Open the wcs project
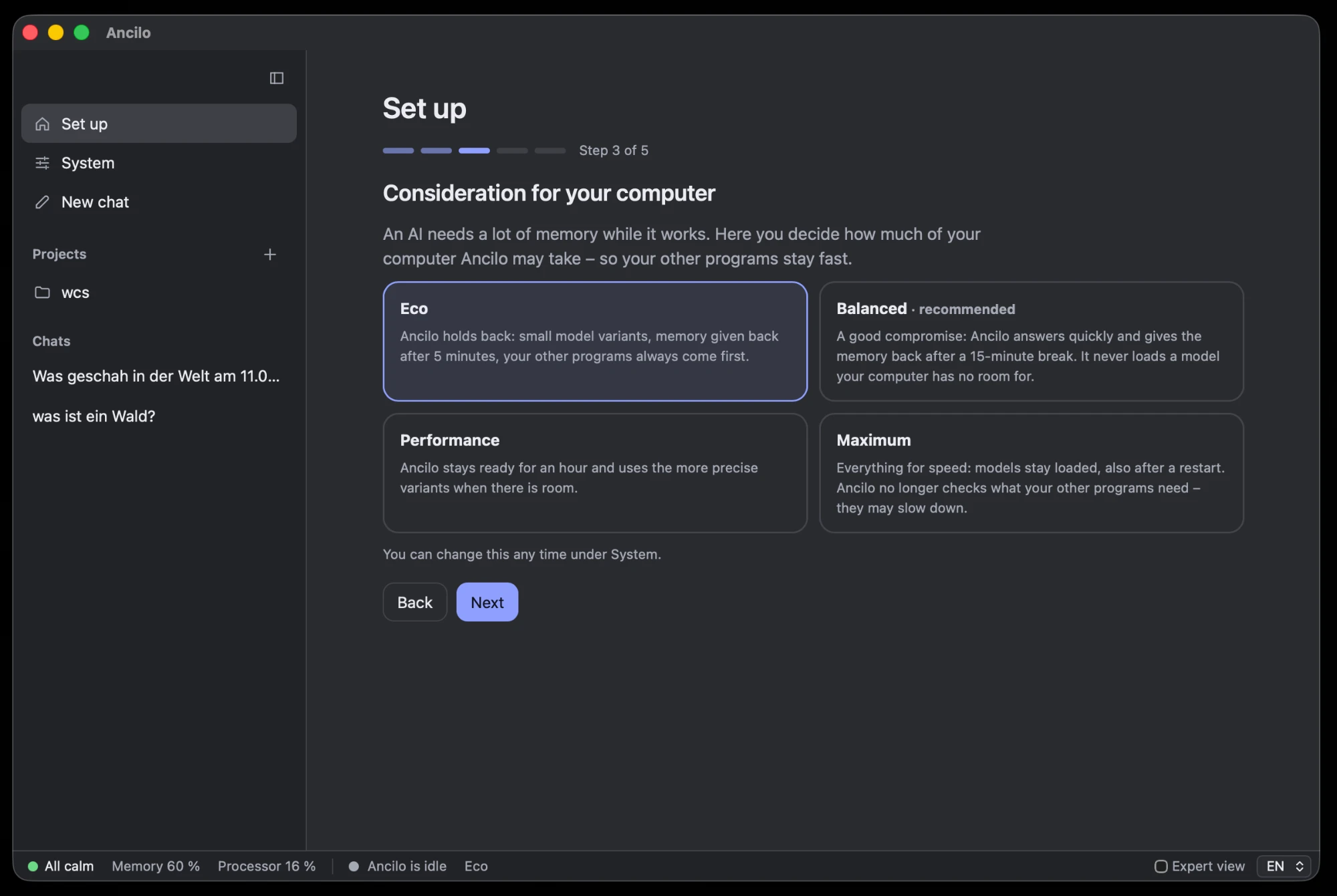 click(x=159, y=293)
